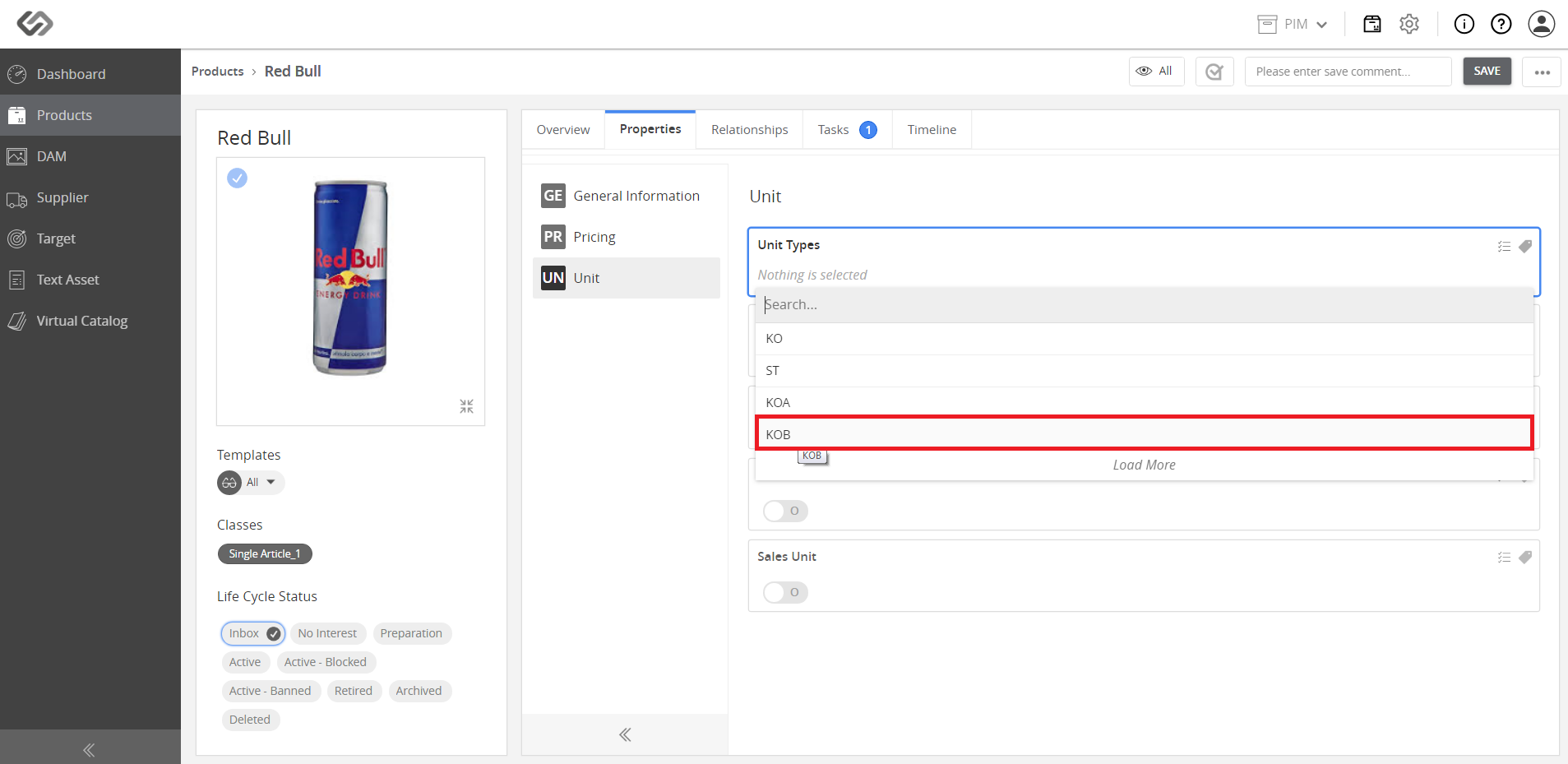1568x764 pixels.
Task: Open the Templates All dropdown
Action: click(x=252, y=483)
